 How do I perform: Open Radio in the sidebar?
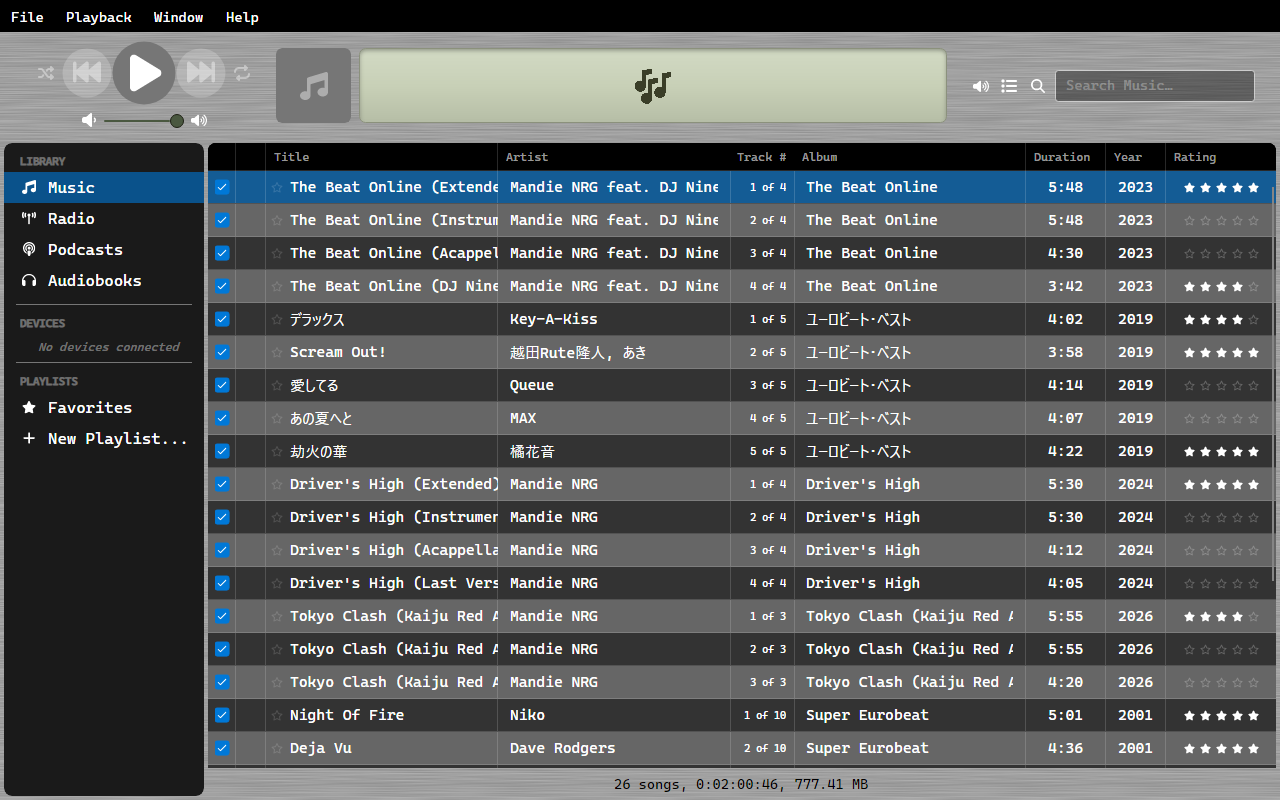(x=104, y=218)
